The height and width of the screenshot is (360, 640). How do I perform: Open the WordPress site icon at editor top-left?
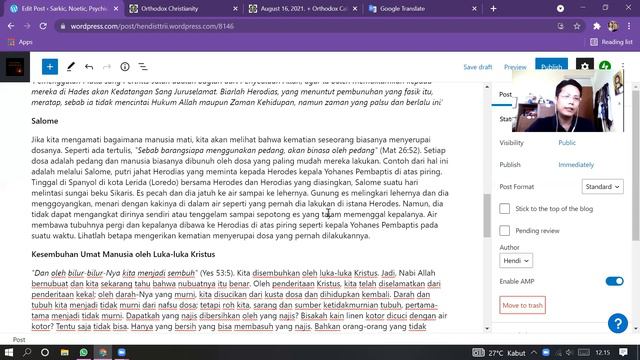pos(15,67)
